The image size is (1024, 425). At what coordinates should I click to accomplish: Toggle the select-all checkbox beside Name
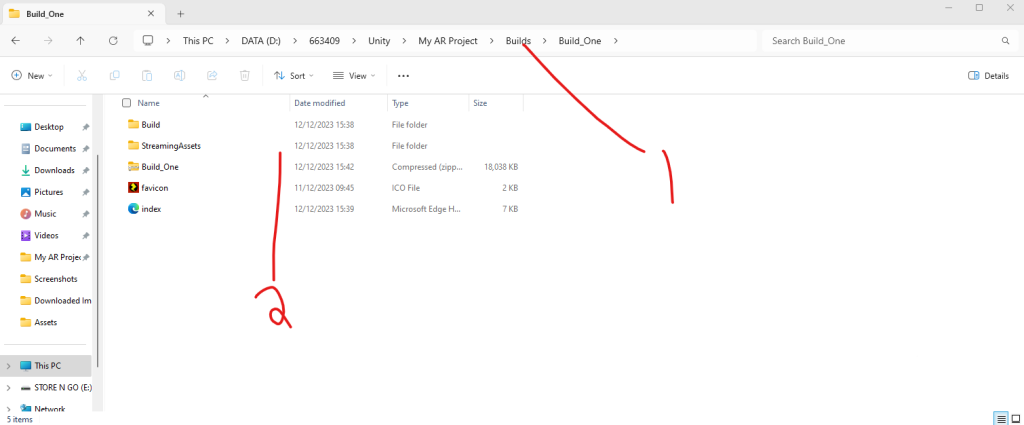coord(126,103)
